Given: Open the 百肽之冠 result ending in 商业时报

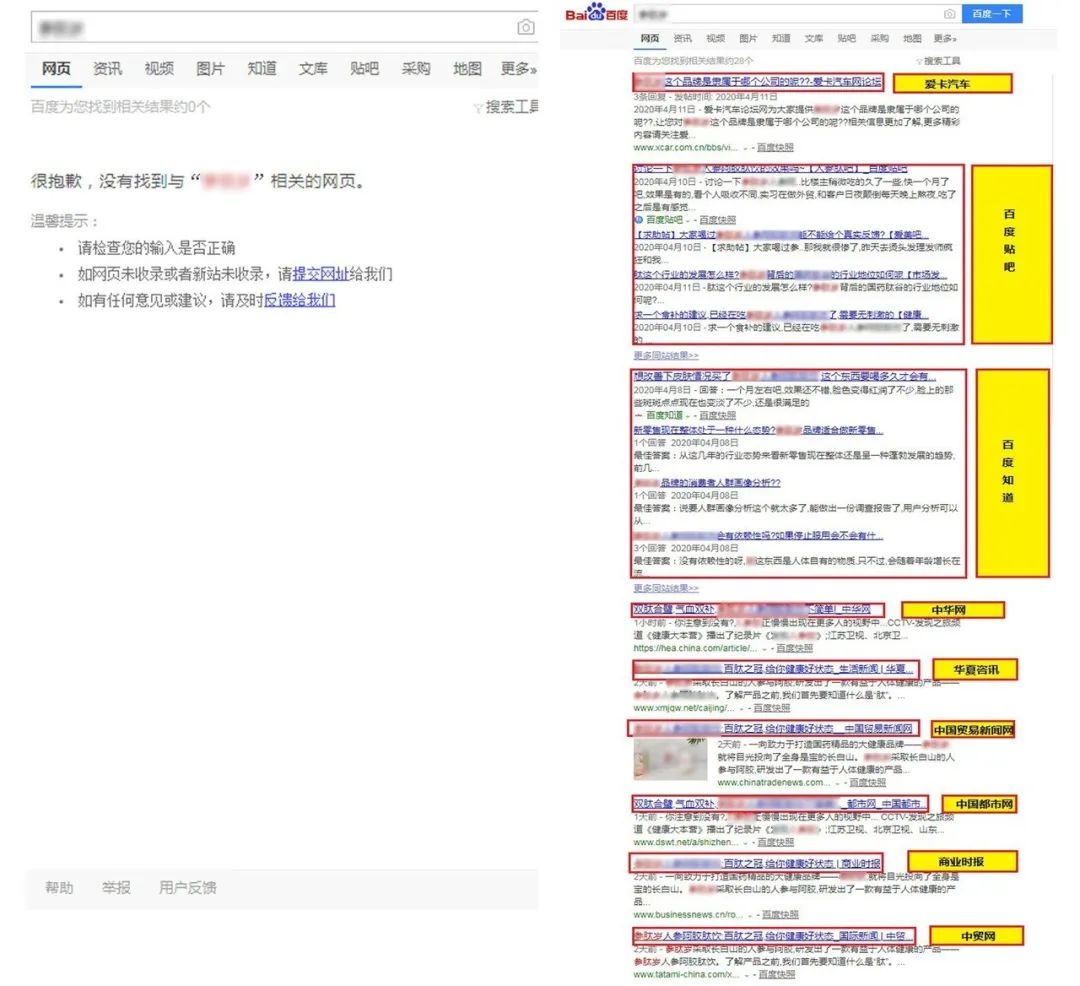Looking at the screenshot, I should pos(757,863).
